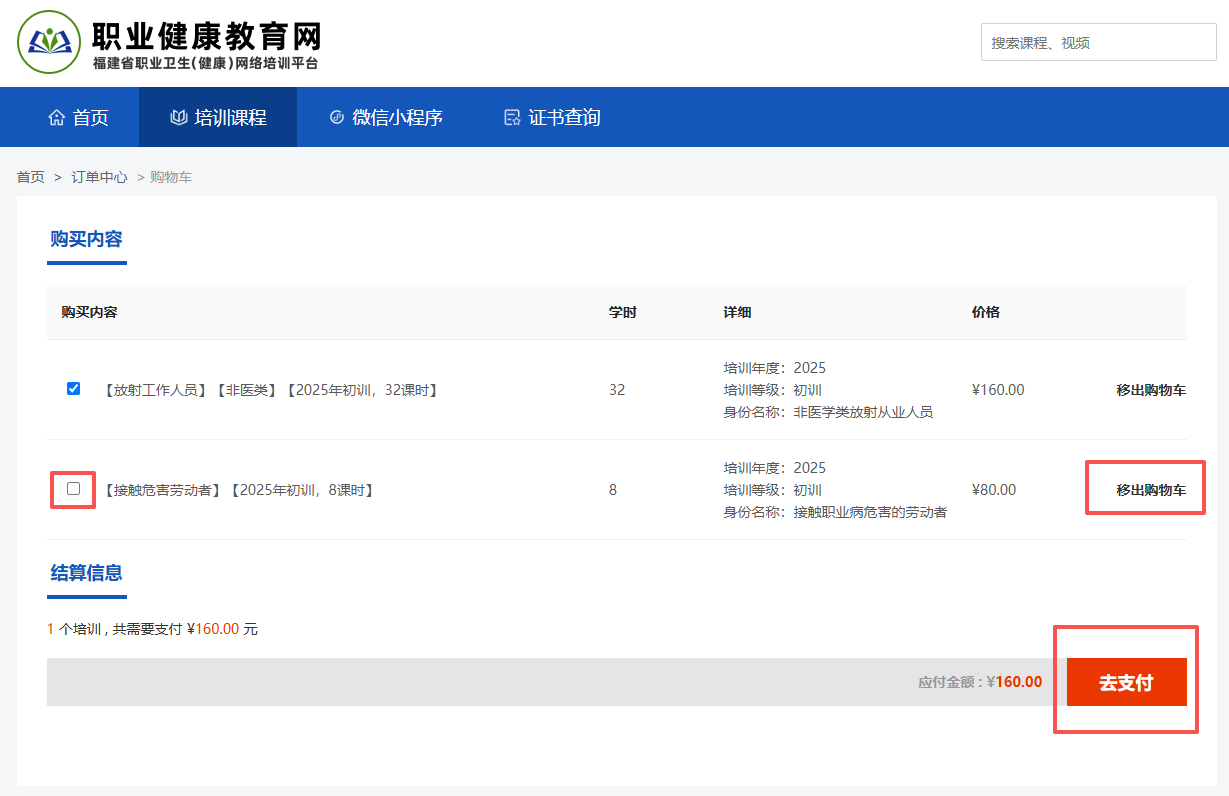Click the 职业健康教育网 site logo
Viewport: 1229px width, 796px height.
point(49,42)
